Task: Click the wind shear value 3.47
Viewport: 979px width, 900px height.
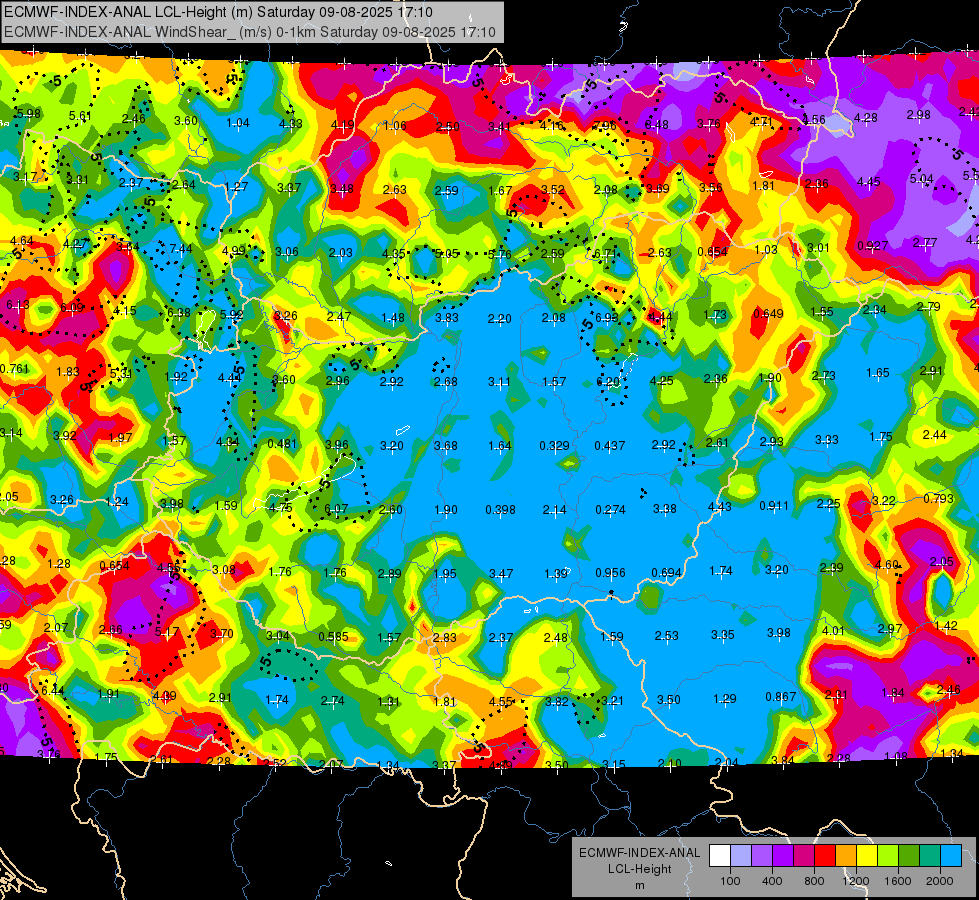Action: pyautogui.click(x=501, y=573)
